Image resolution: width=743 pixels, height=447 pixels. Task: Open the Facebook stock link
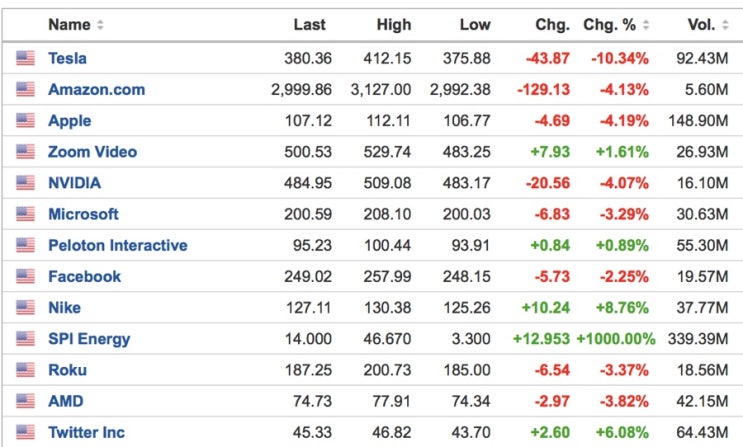[x=84, y=276]
